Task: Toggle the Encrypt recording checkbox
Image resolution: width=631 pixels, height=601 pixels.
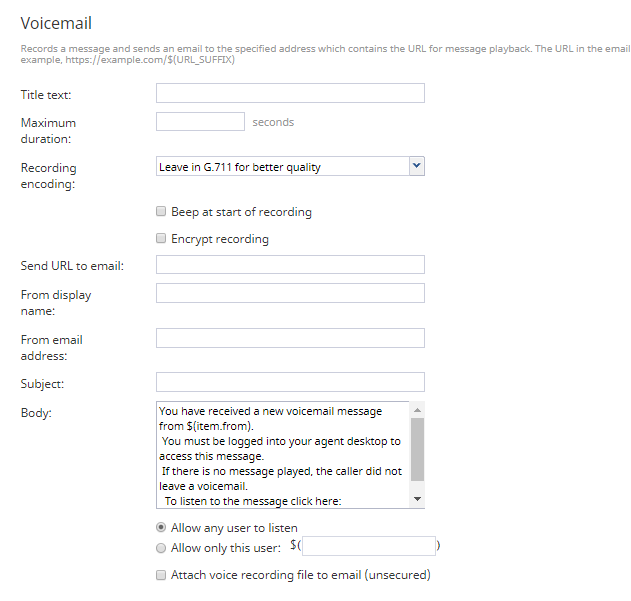Action: pos(161,238)
